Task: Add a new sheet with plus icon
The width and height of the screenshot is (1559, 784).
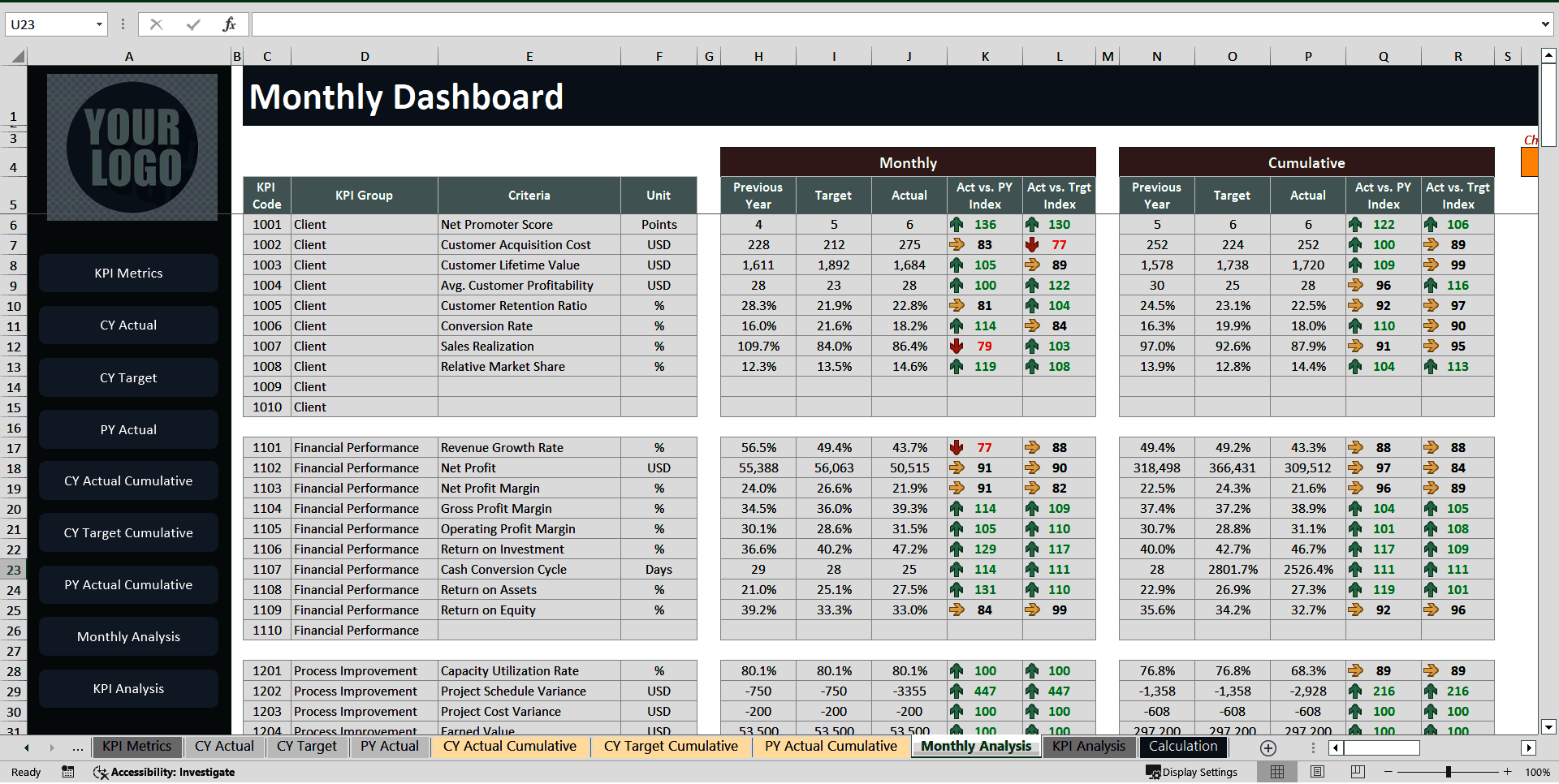Action: click(x=1268, y=747)
